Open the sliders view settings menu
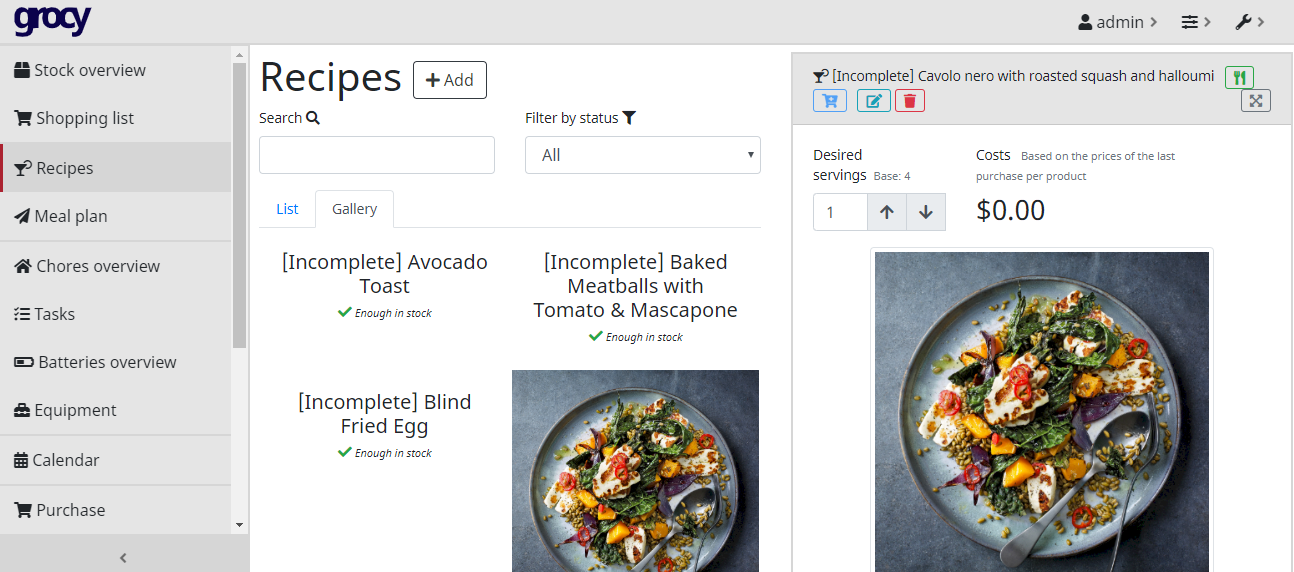The width and height of the screenshot is (1294, 572). 1196,21
